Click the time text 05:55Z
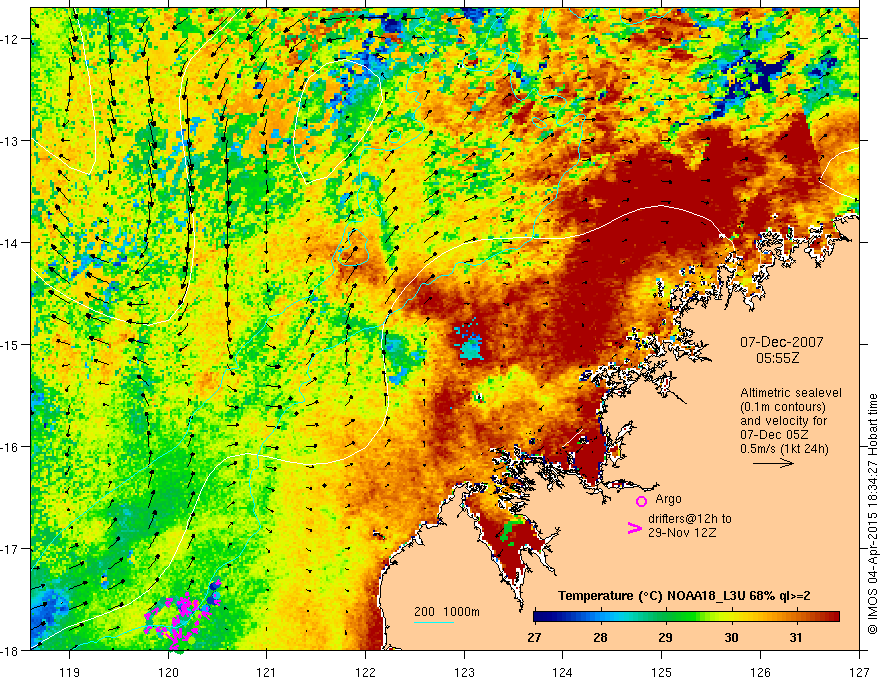Image resolution: width=880 pixels, height=680 pixels. (x=777, y=358)
